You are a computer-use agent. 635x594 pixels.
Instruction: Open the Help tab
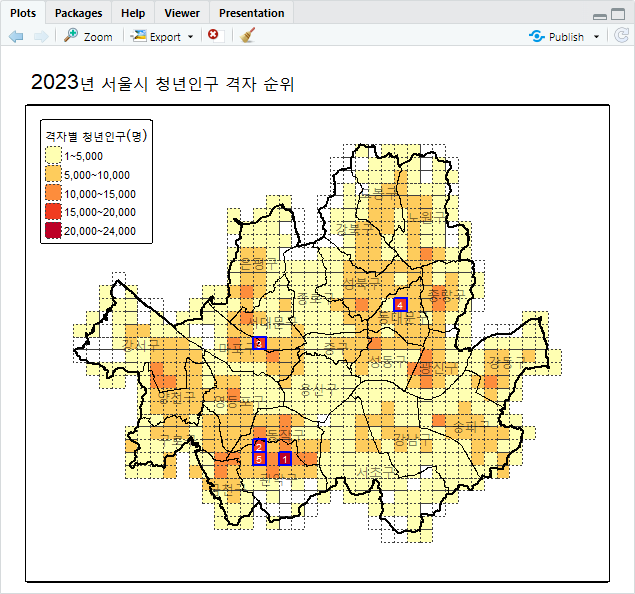pyautogui.click(x=133, y=13)
